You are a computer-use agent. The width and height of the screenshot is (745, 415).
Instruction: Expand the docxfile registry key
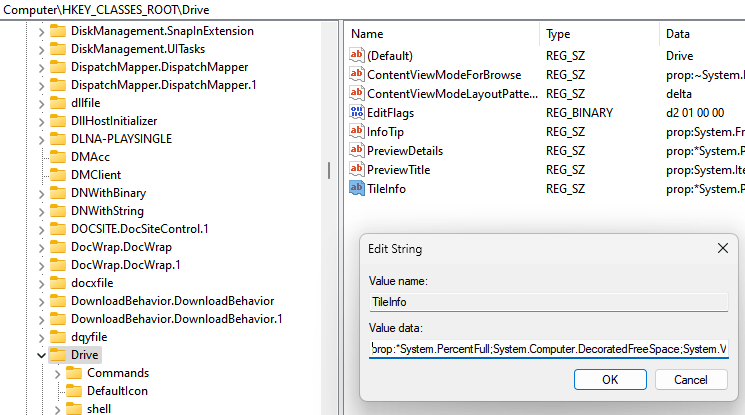42,283
